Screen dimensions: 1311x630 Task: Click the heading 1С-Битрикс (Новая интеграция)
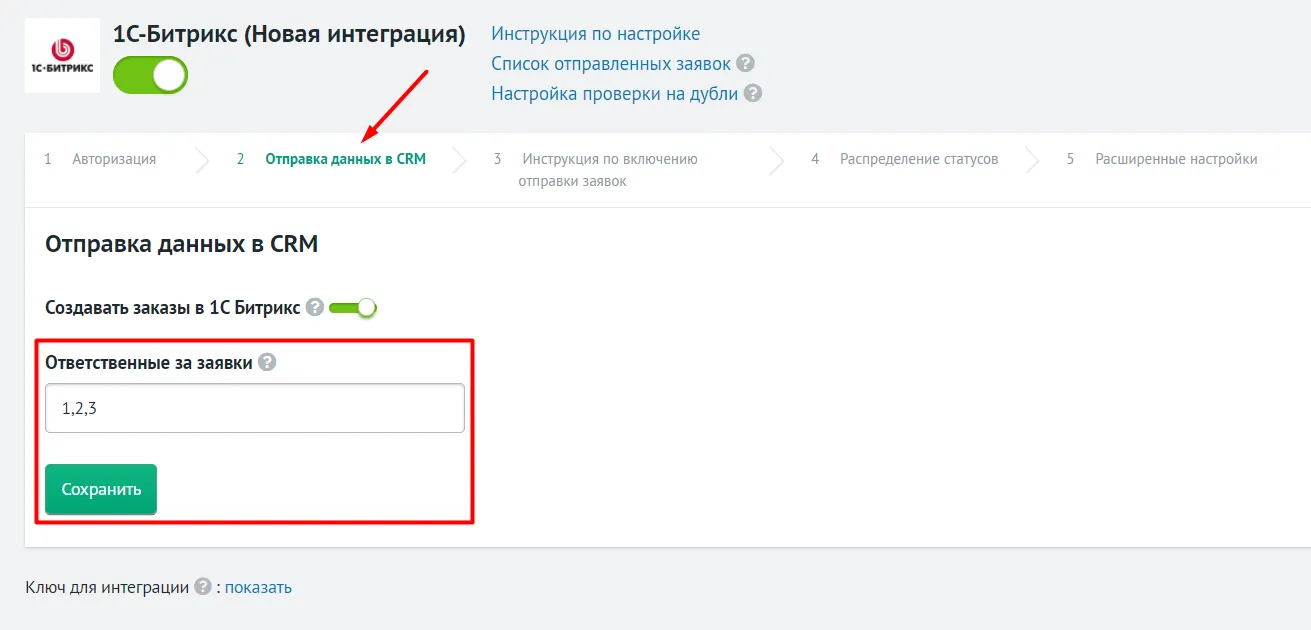(x=290, y=35)
